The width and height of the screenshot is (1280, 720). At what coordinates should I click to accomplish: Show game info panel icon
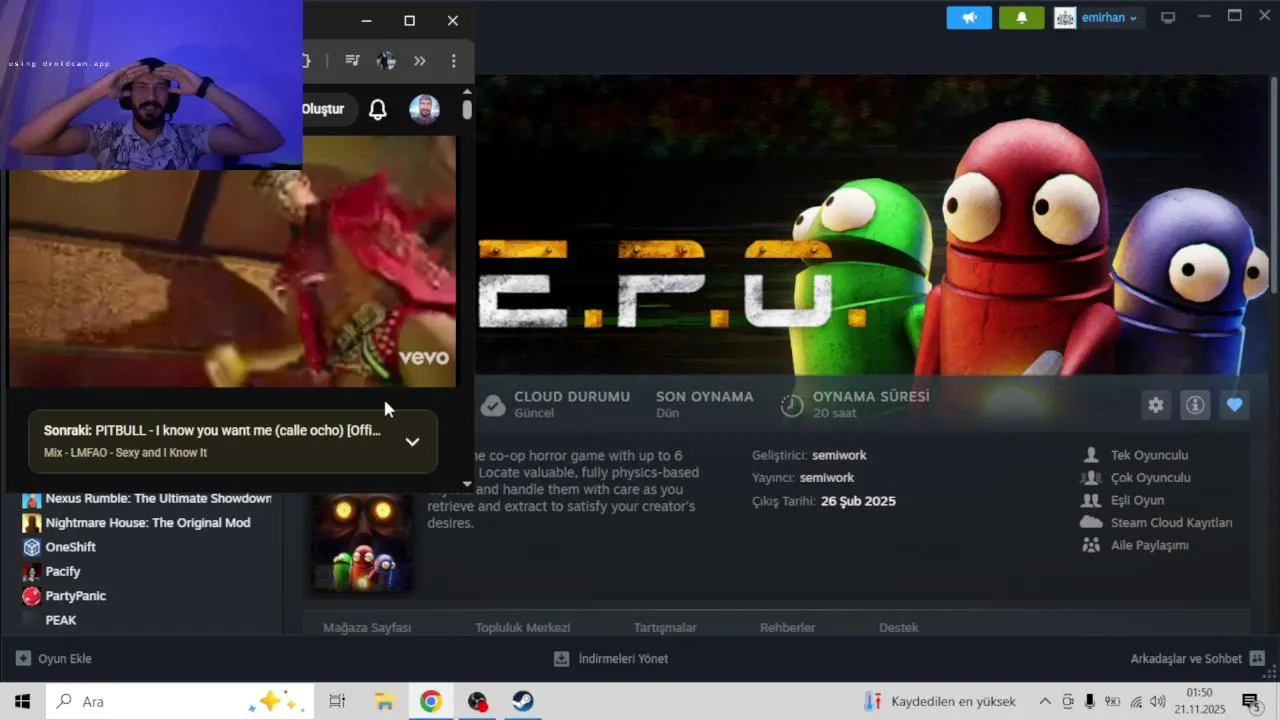(x=1195, y=405)
